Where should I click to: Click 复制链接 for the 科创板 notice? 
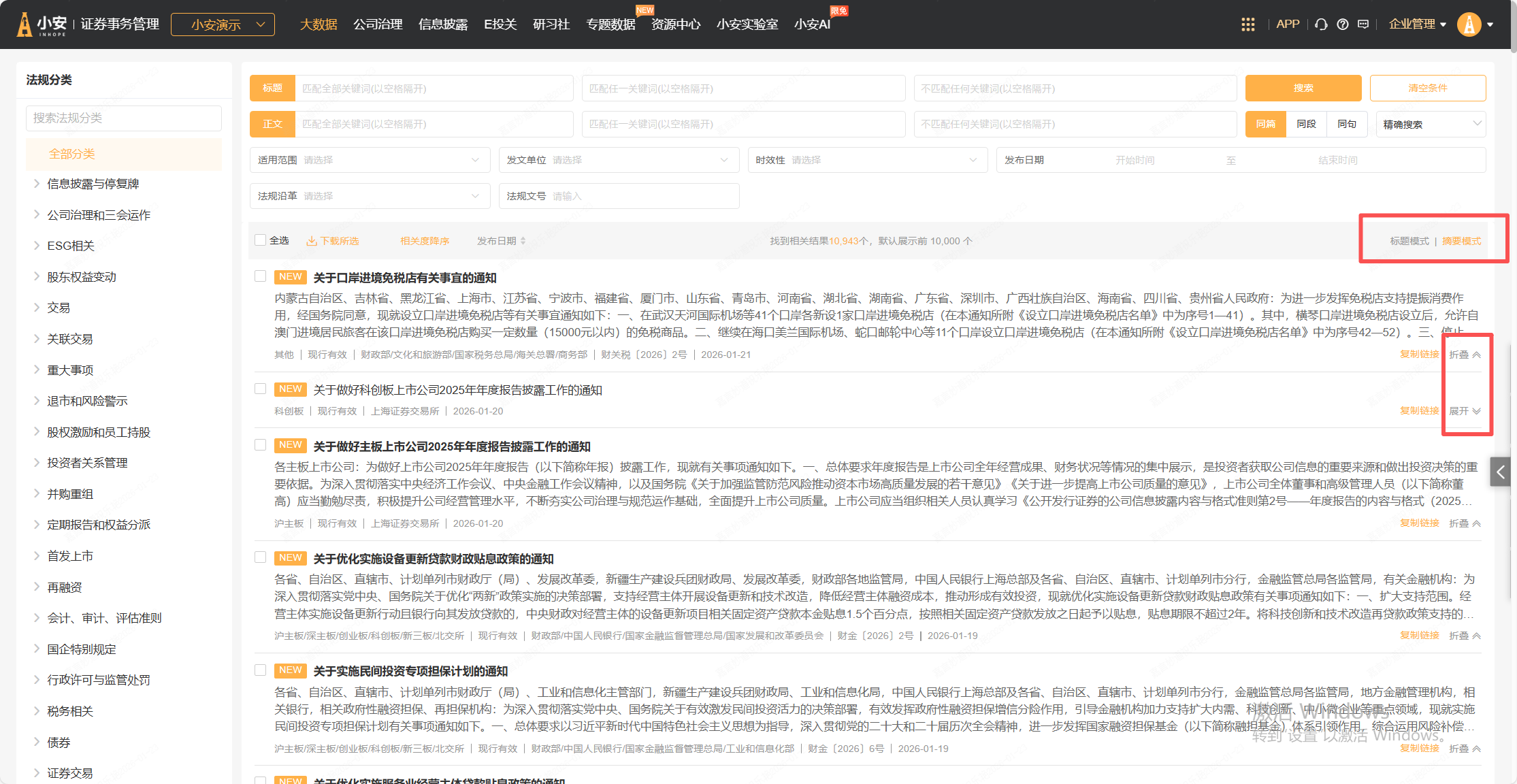(x=1419, y=411)
